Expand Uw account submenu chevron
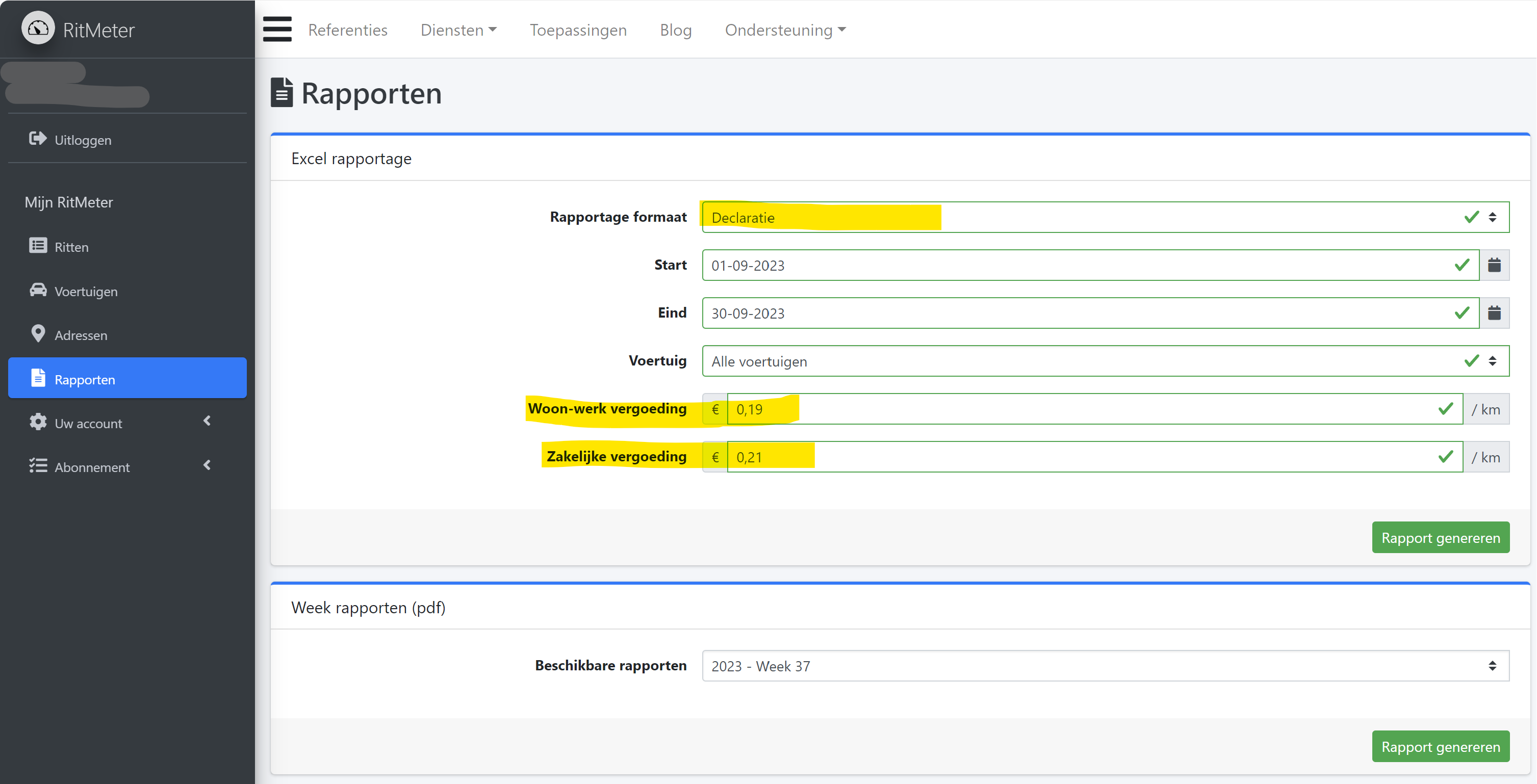The image size is (1537, 784). pos(207,421)
